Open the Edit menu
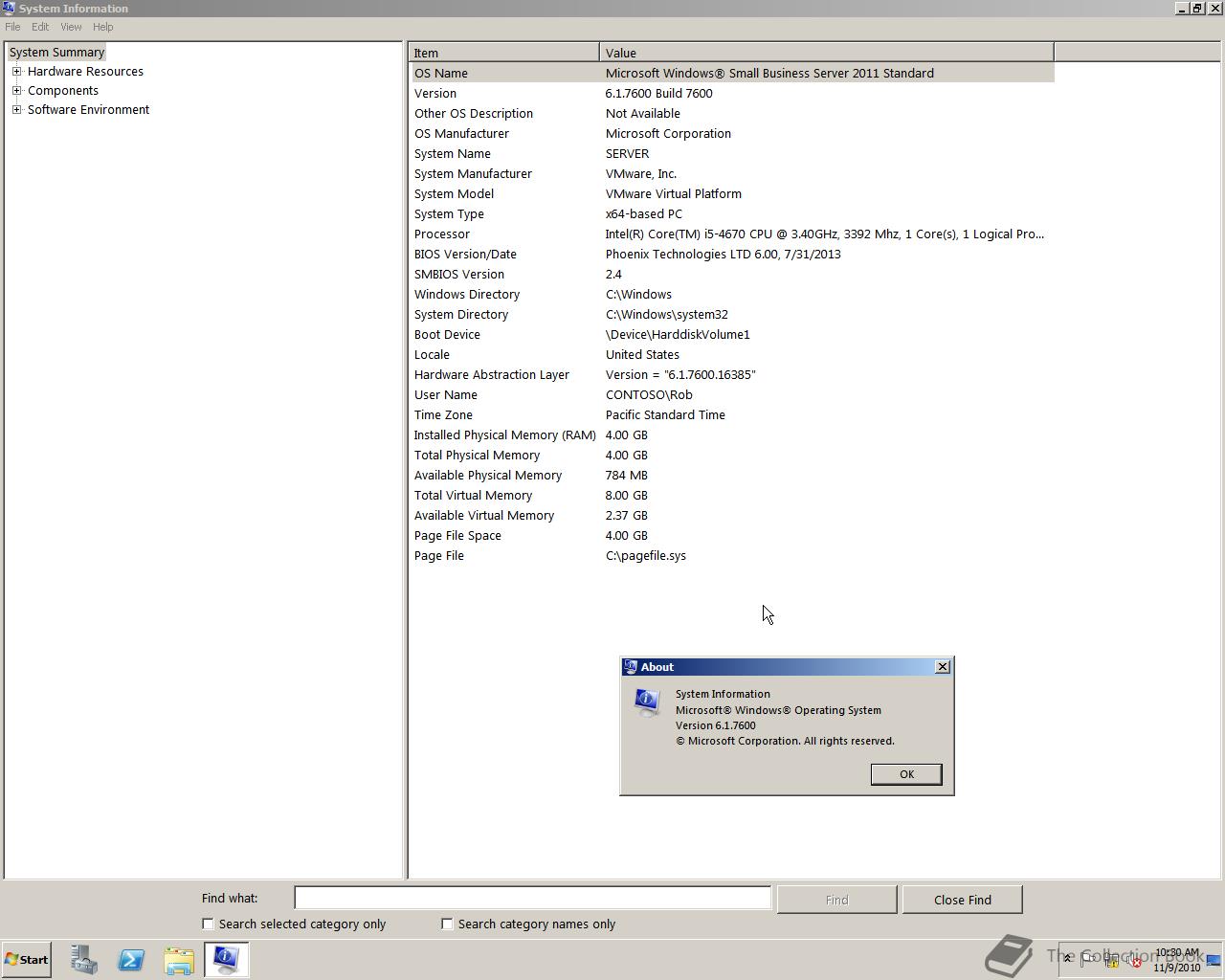The width and height of the screenshot is (1225, 980). click(x=40, y=27)
